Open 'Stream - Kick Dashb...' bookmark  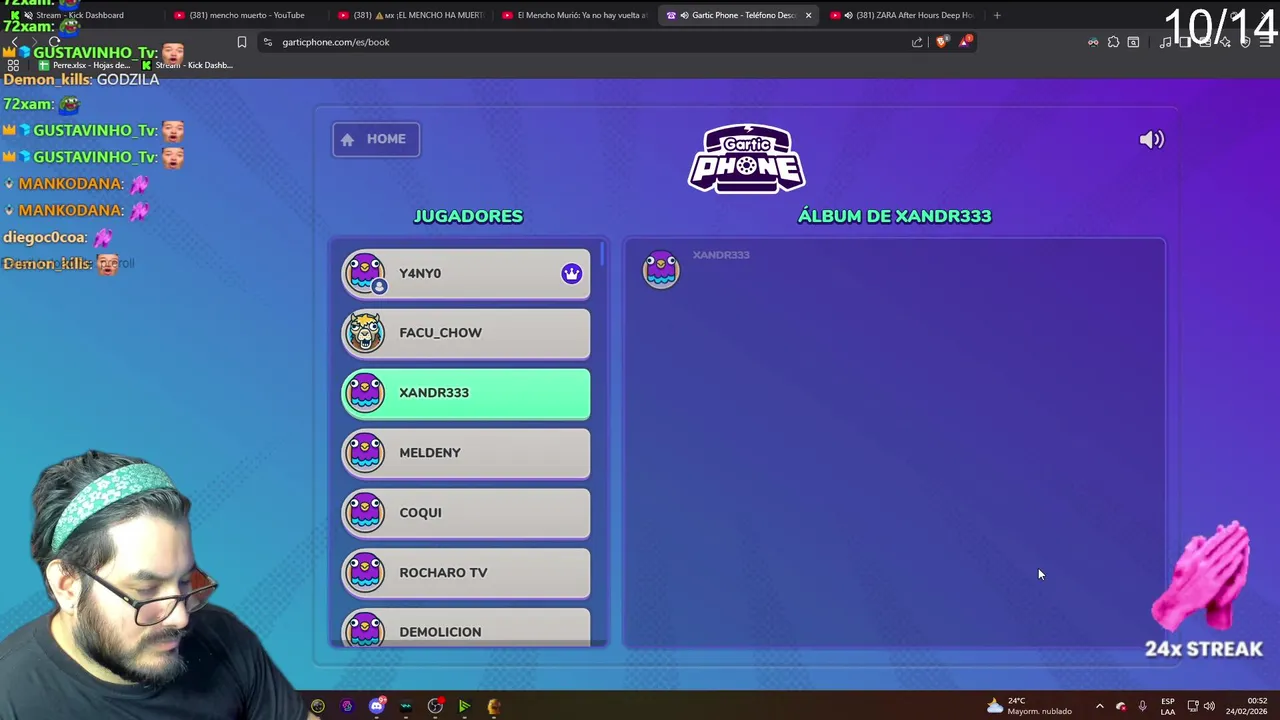coord(187,65)
